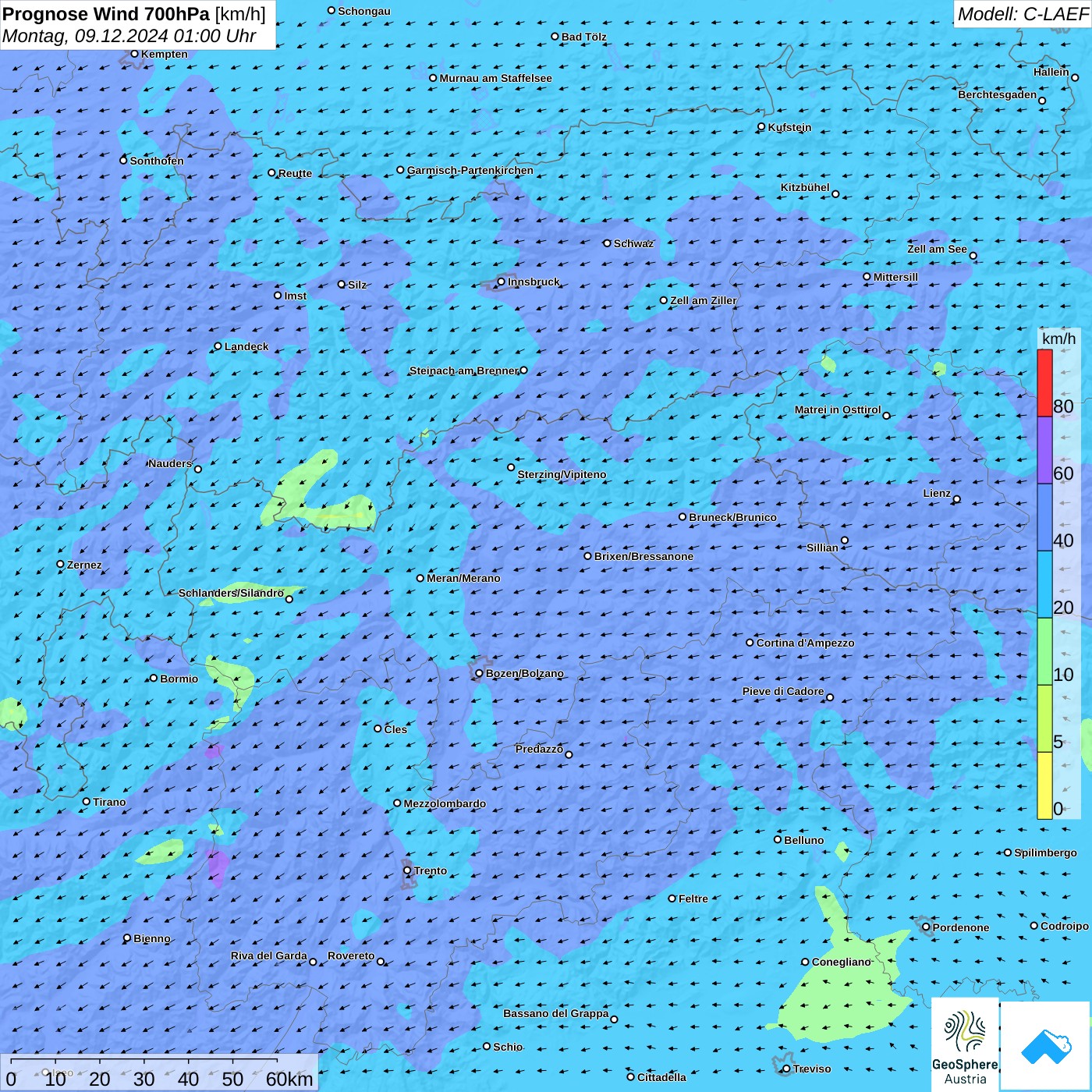Screen dimensions: 1092x1092
Task: Click the Kitzbühel city label
Action: point(805,187)
